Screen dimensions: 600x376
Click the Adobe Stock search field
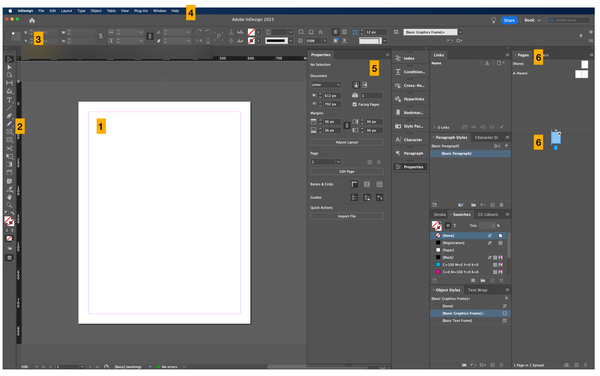coord(569,20)
